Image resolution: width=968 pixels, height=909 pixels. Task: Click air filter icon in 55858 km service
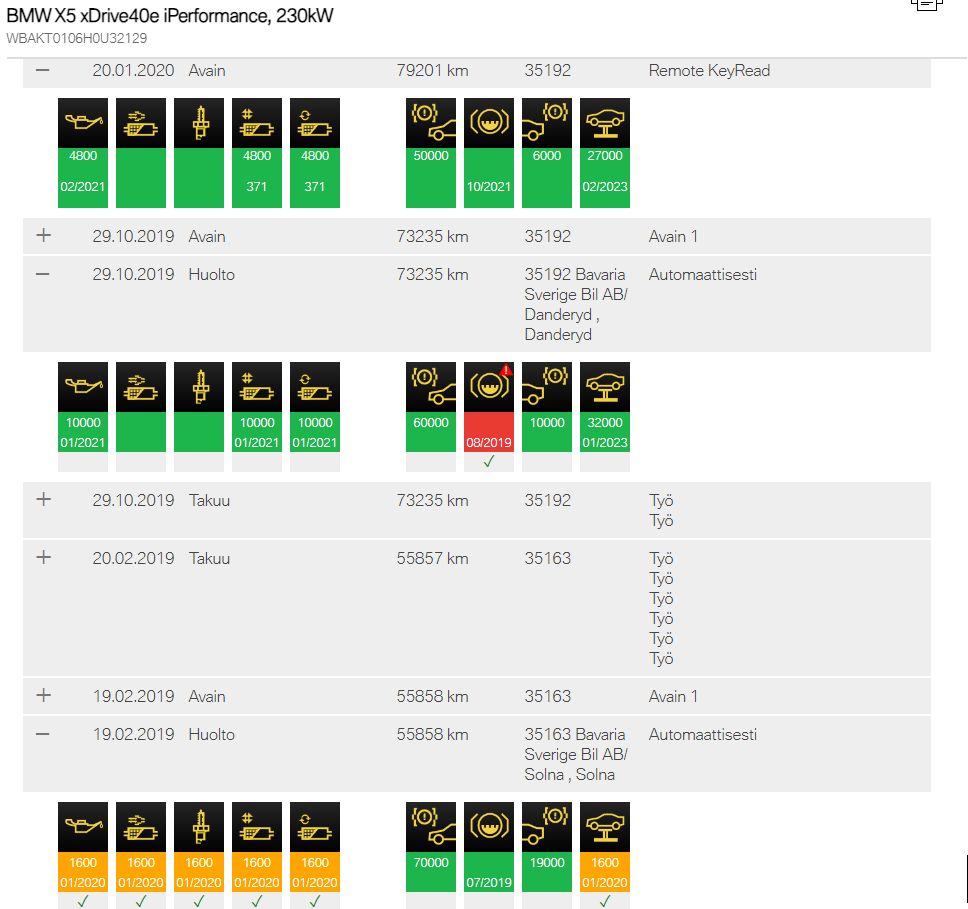[x=141, y=827]
